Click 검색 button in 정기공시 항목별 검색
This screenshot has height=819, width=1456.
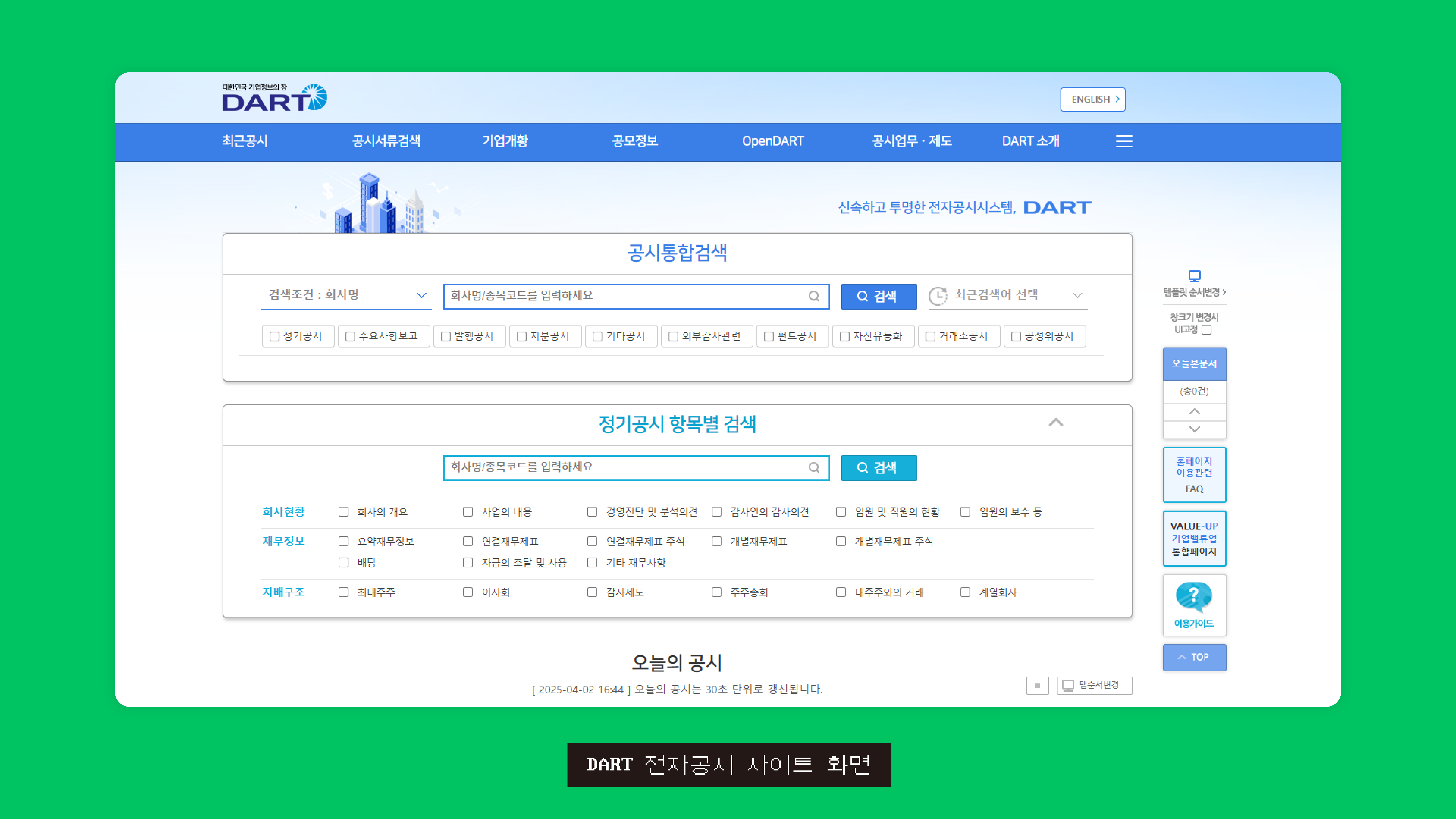(879, 468)
